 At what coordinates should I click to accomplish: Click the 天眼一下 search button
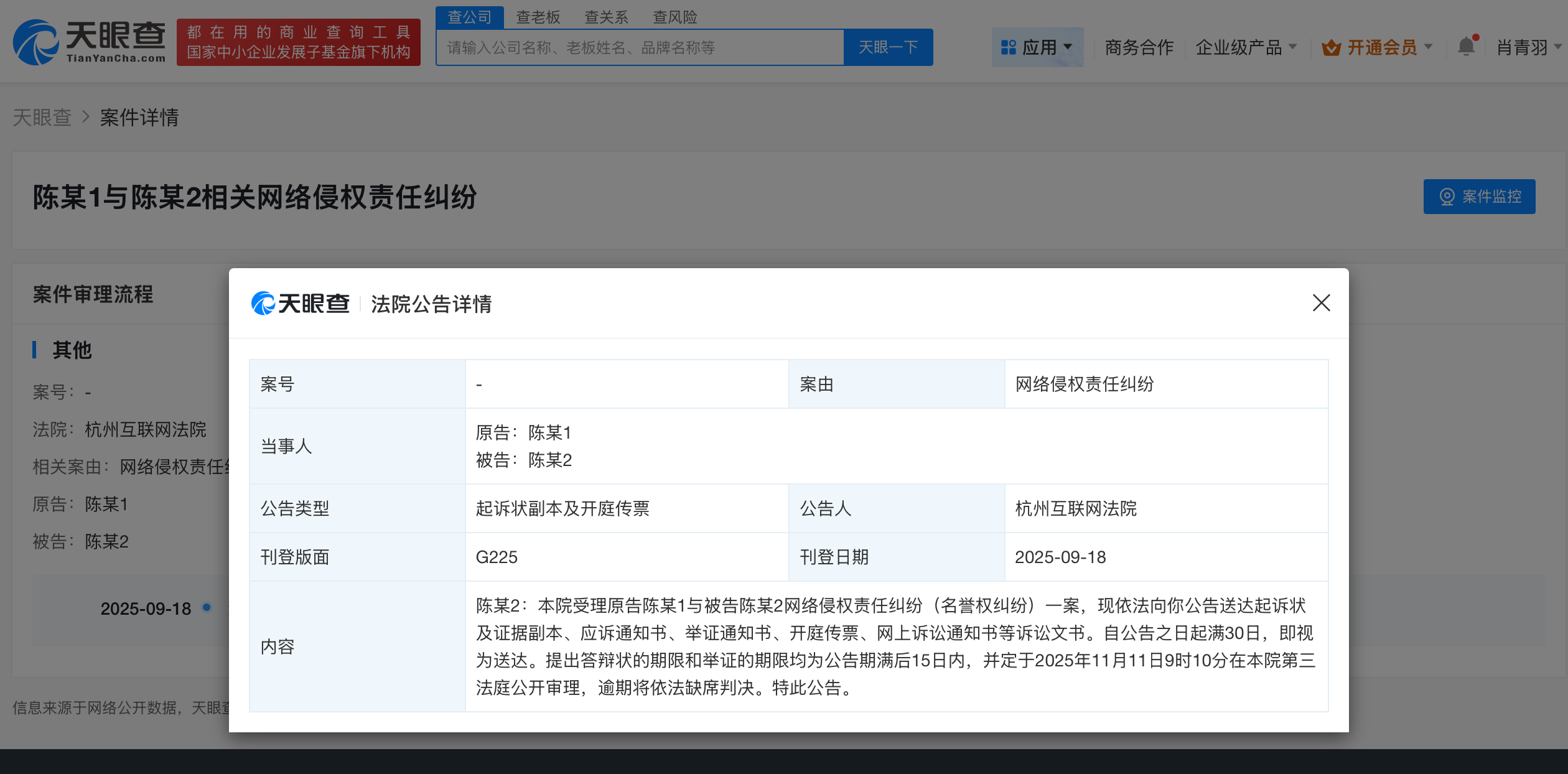pyautogui.click(x=888, y=47)
